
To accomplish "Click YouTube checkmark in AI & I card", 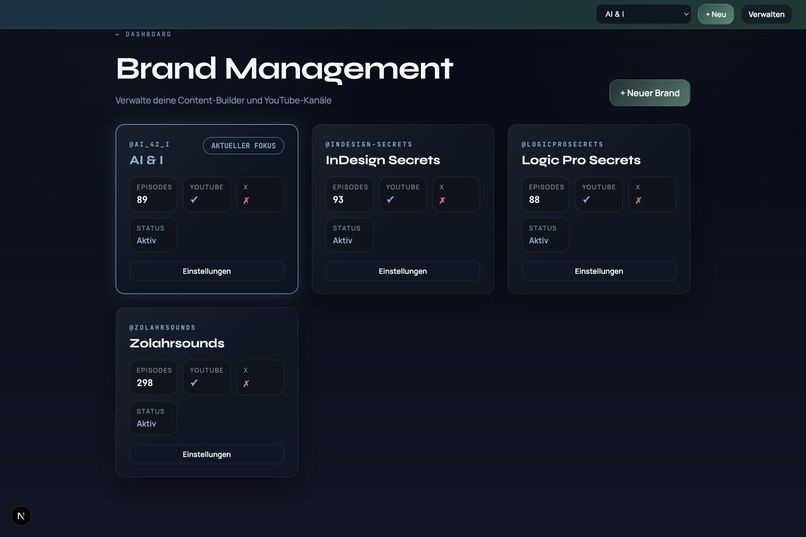I will pyautogui.click(x=194, y=200).
